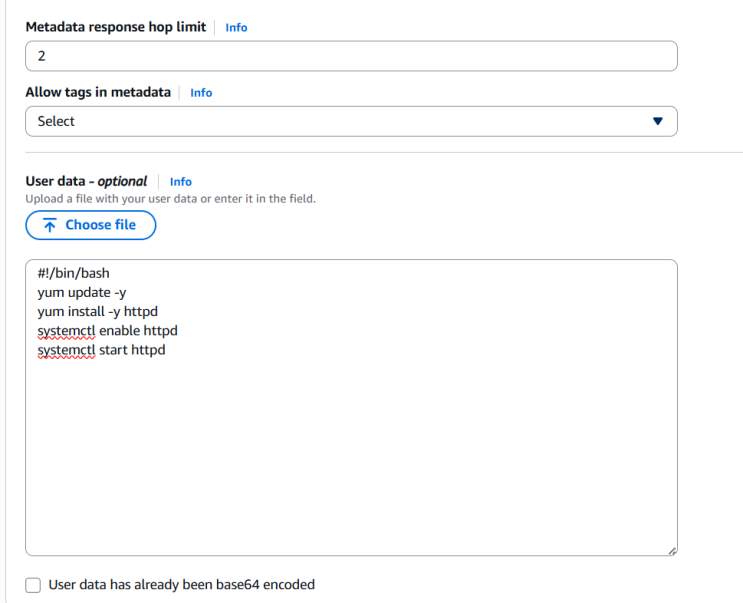Check 'User data has already been base64 encoded'
The width and height of the screenshot is (743, 603).
(33, 585)
